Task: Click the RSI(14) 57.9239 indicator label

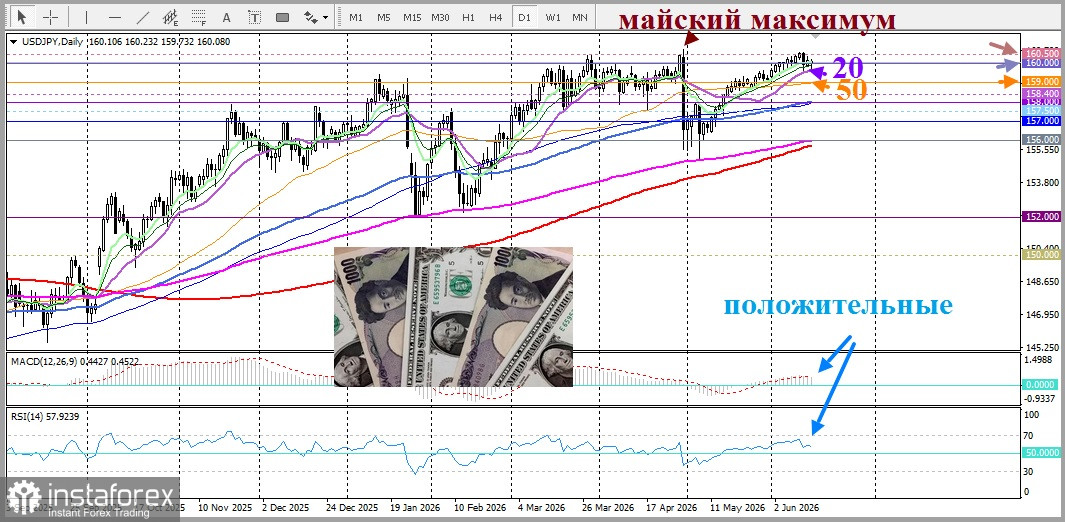Action: tap(45, 417)
